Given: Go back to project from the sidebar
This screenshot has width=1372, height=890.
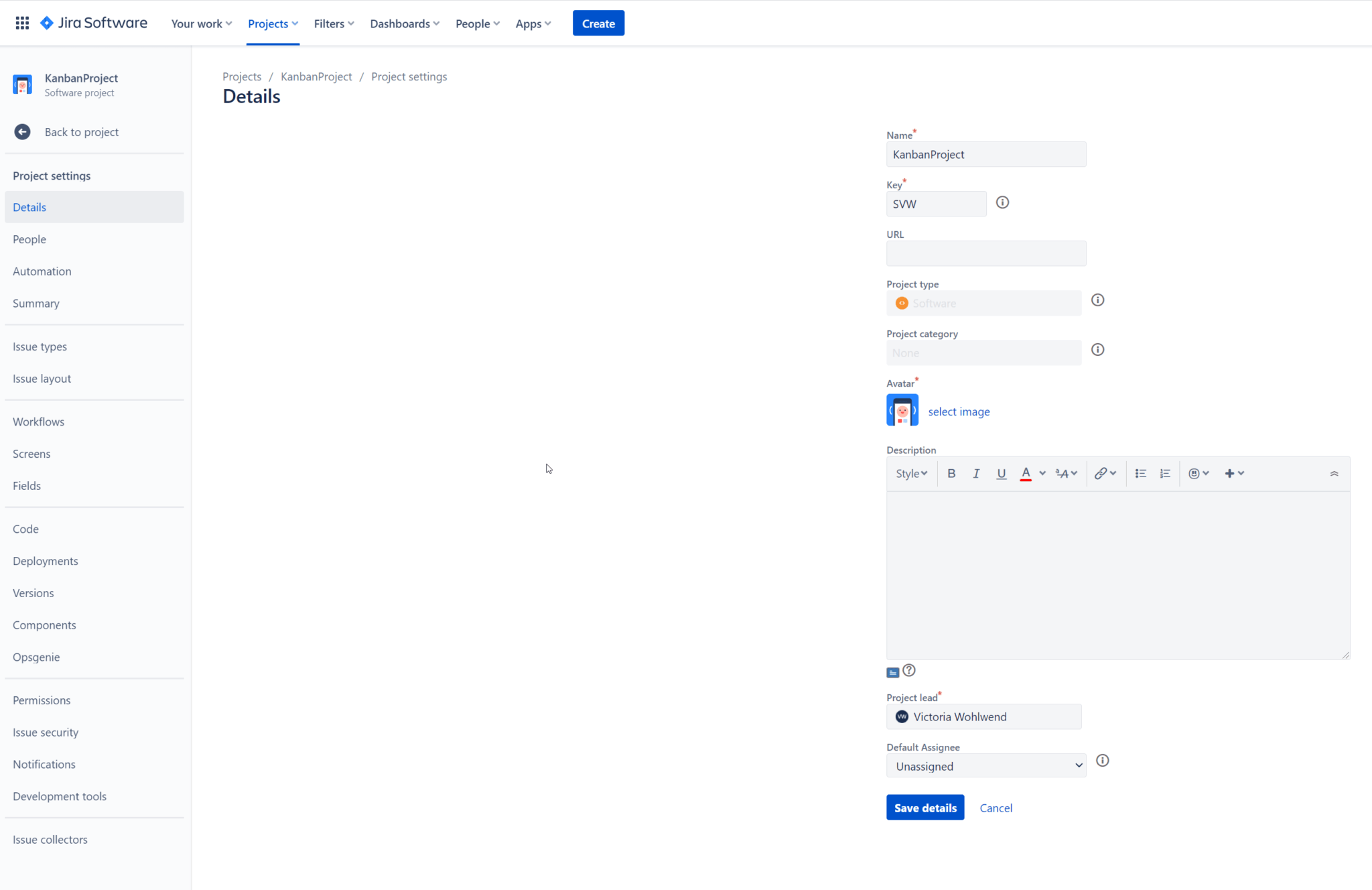Looking at the screenshot, I should tap(81, 131).
